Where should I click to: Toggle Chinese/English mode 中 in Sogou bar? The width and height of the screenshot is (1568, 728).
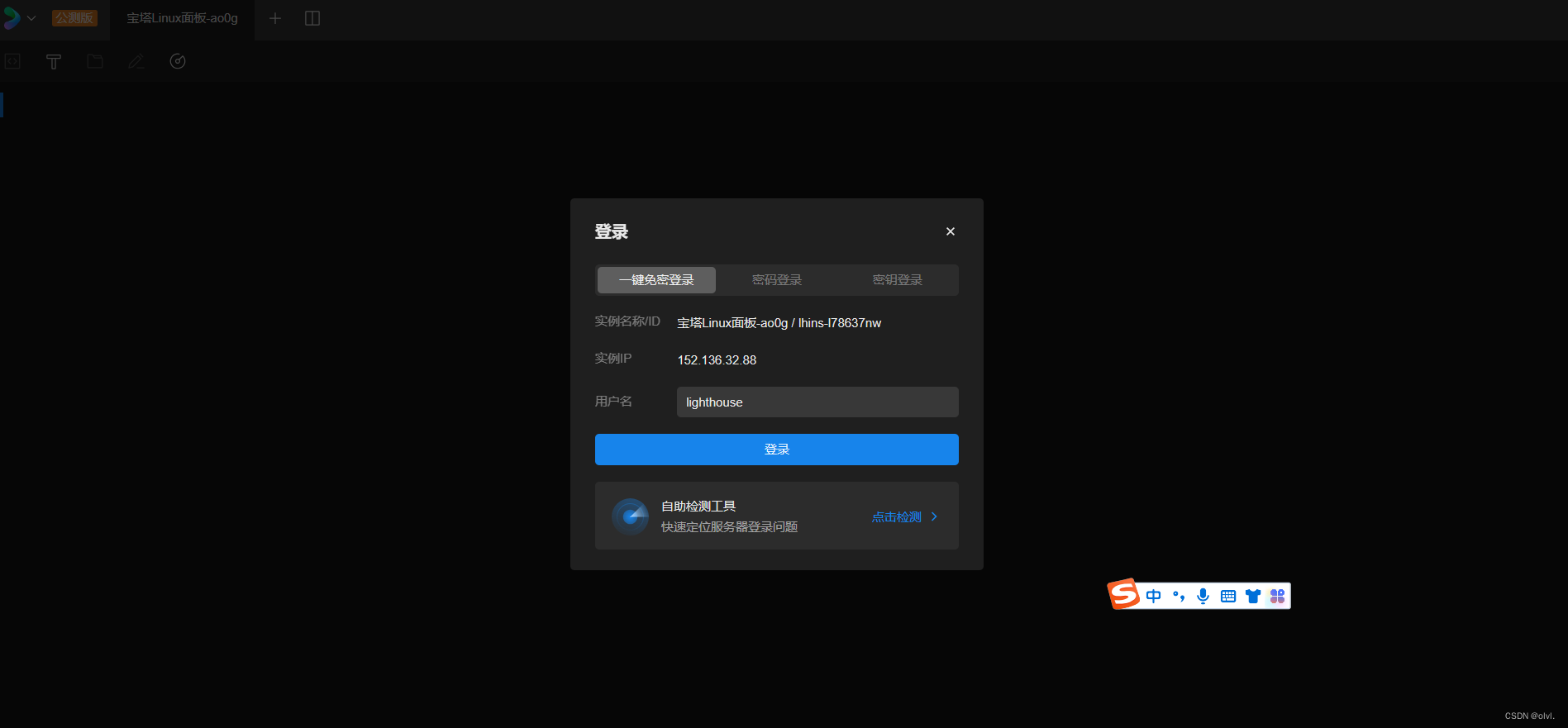1154,596
